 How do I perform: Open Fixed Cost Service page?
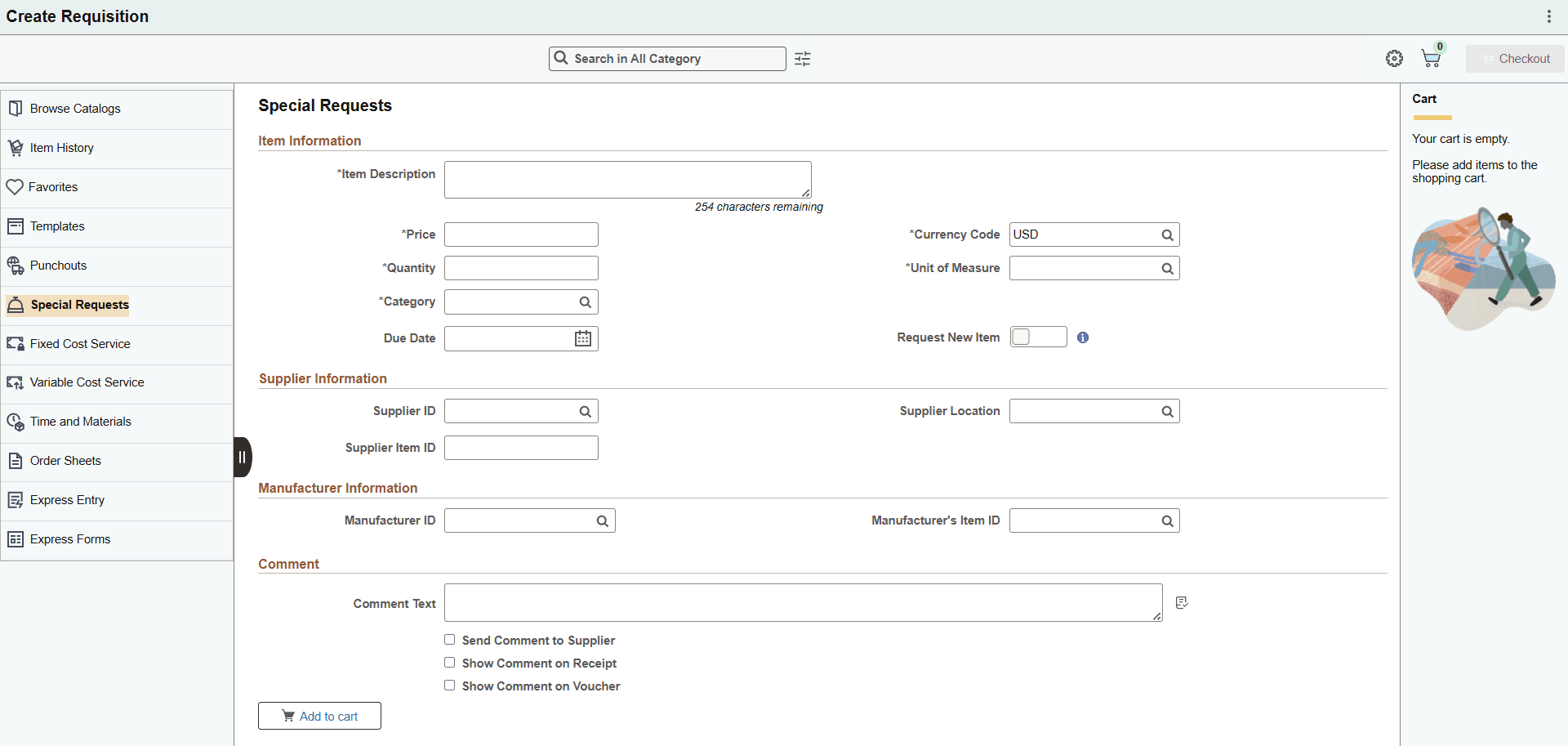pyautogui.click(x=118, y=345)
